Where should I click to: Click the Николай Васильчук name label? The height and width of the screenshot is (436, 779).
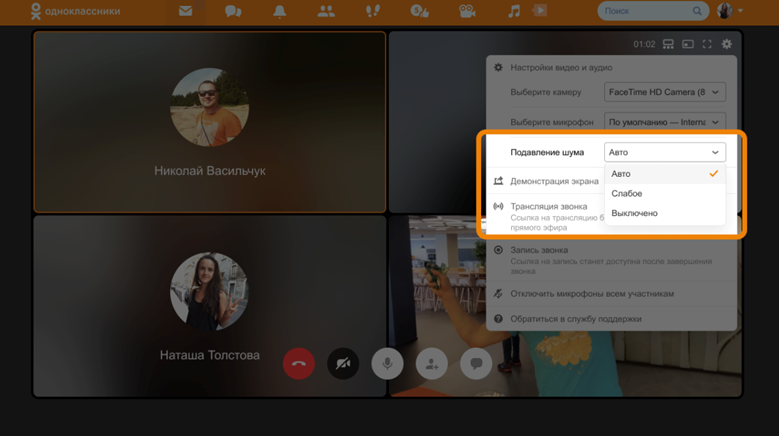tap(210, 171)
